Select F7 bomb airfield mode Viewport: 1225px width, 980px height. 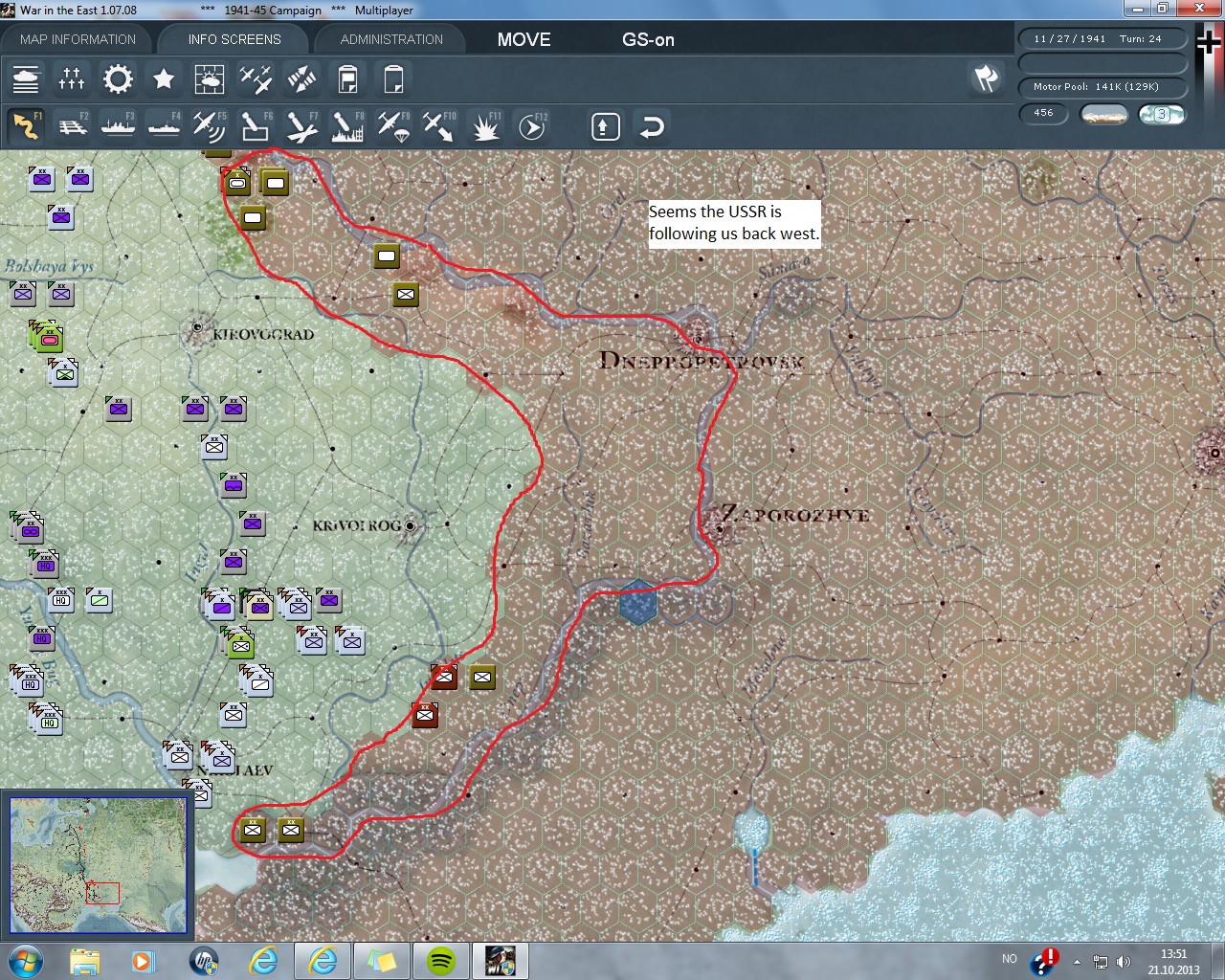click(x=301, y=126)
